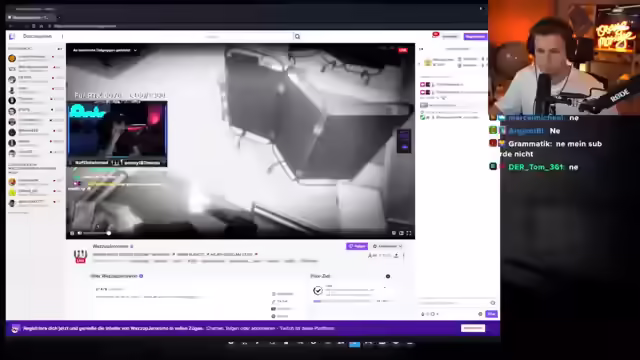Screen dimensions: 640x360
Task: Toggle theatre mode in player
Action: click(401, 233)
